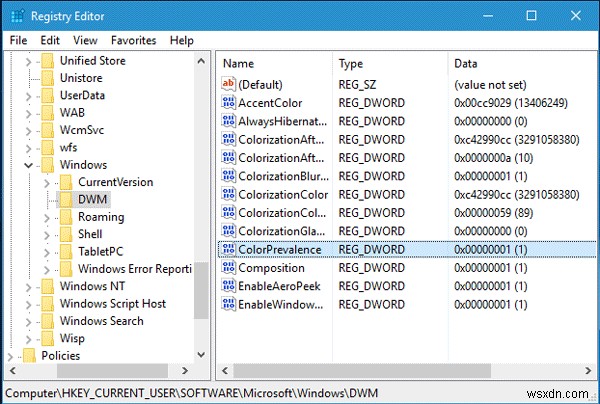Screen dimensions: 600x404
Task: Click the Registry Editor app icon in title bar
Action: pos(18,16)
